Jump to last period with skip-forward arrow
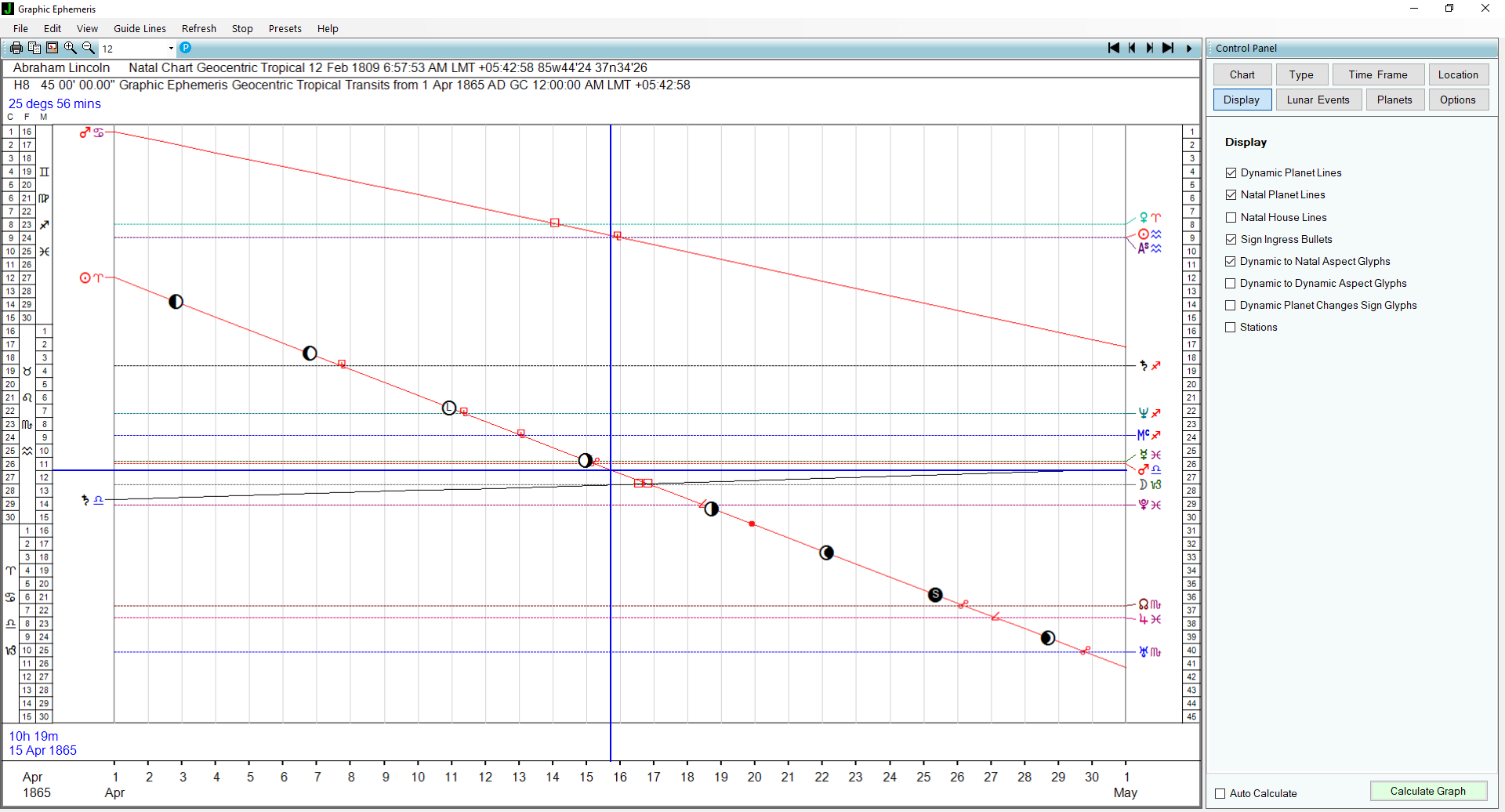This screenshot has width=1505, height=812. pos(1168,48)
